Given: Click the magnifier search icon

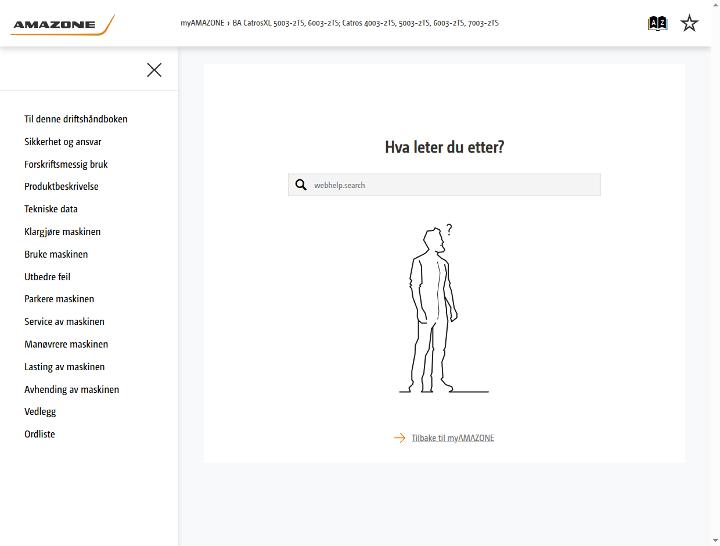Looking at the screenshot, I should (x=301, y=185).
